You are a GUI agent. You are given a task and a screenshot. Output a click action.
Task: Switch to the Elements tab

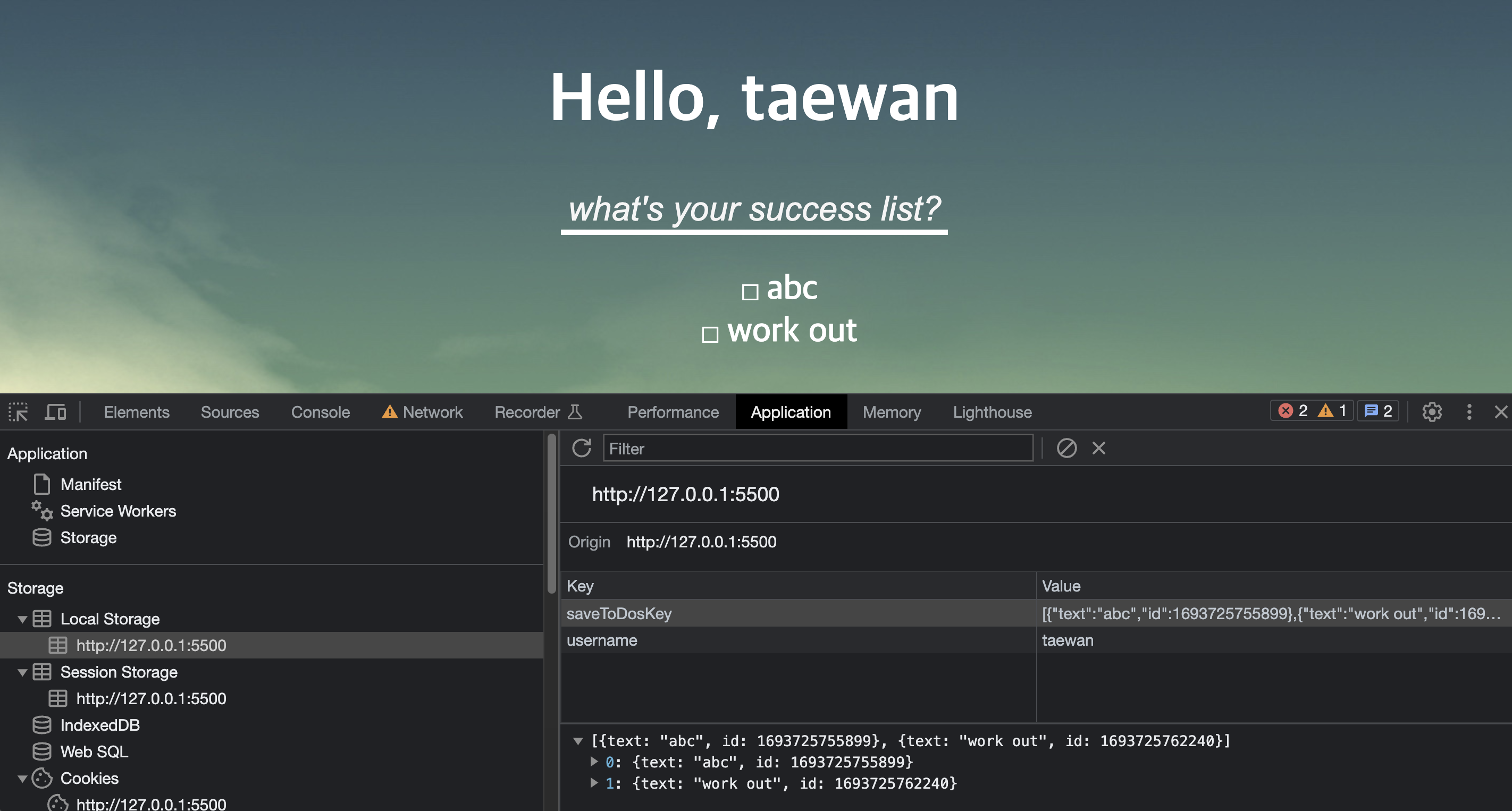tap(136, 412)
